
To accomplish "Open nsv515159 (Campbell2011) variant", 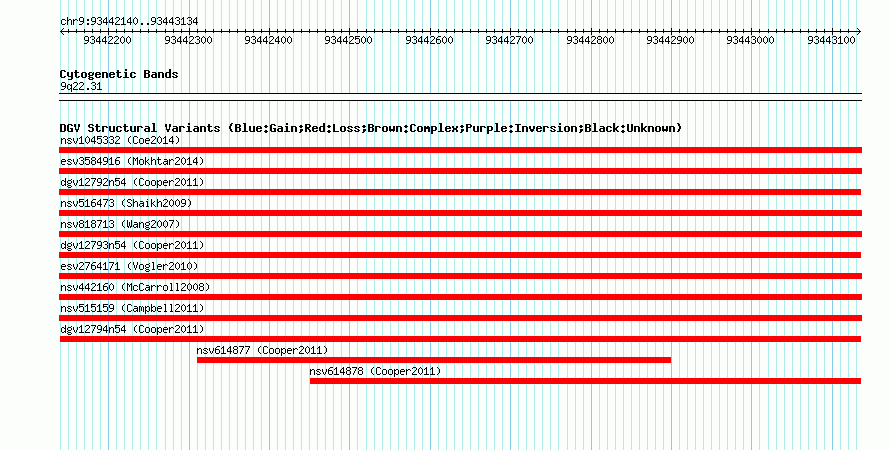I will point(132,308).
